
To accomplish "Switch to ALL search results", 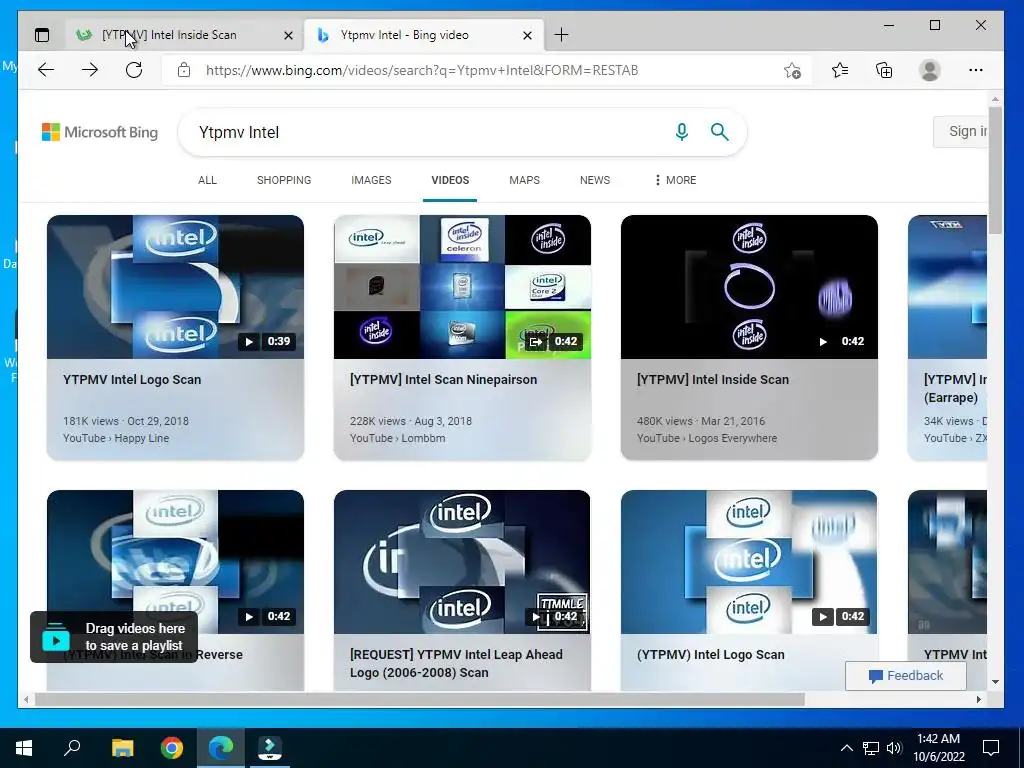I will click(207, 180).
